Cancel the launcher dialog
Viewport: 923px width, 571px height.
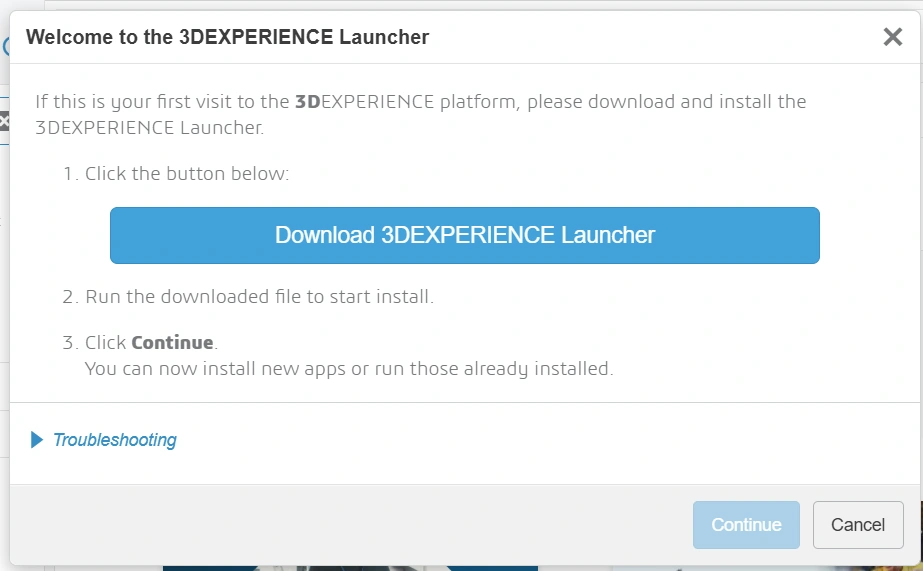858,524
